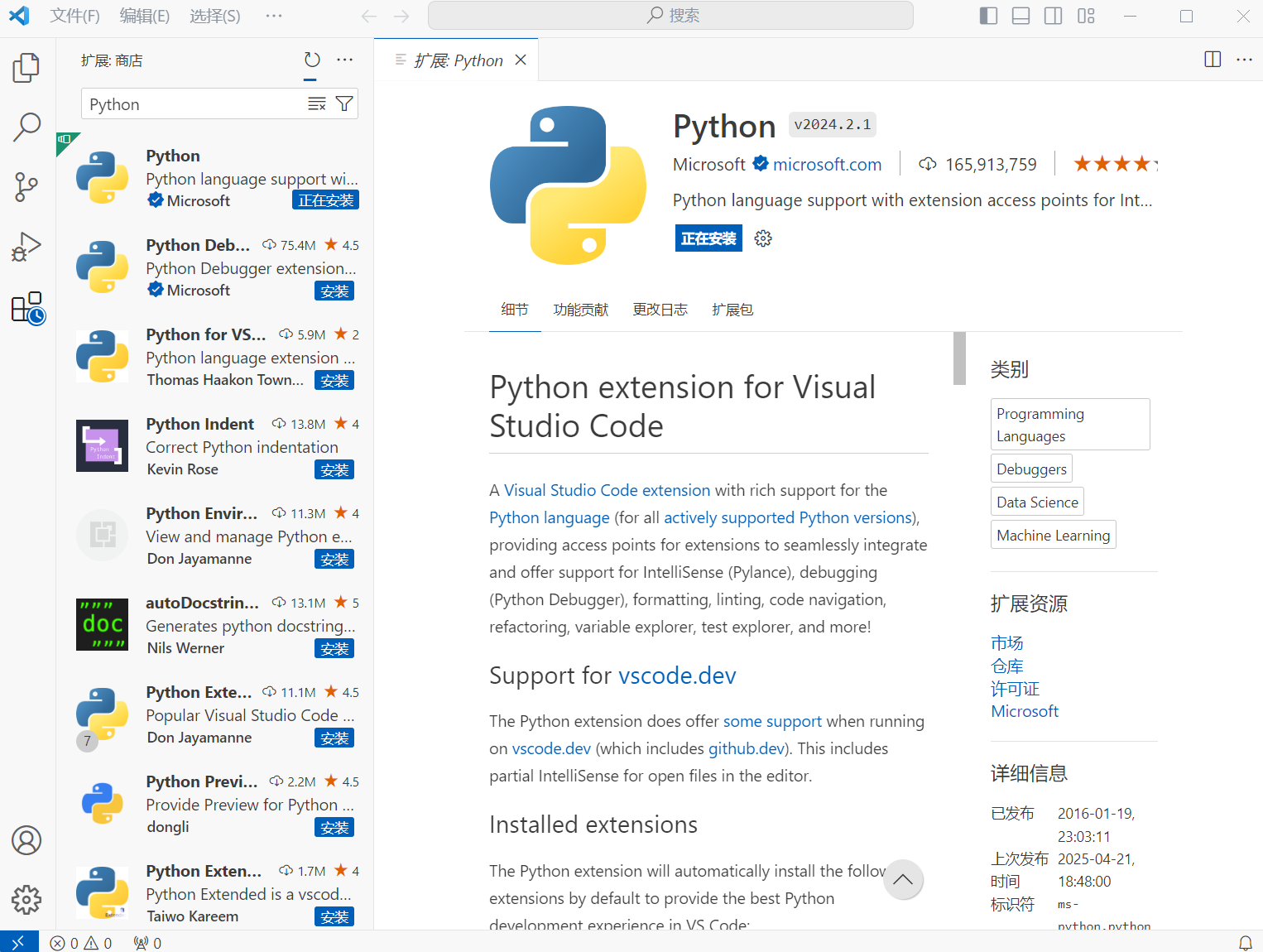Click the Python extension manage gear

[763, 238]
